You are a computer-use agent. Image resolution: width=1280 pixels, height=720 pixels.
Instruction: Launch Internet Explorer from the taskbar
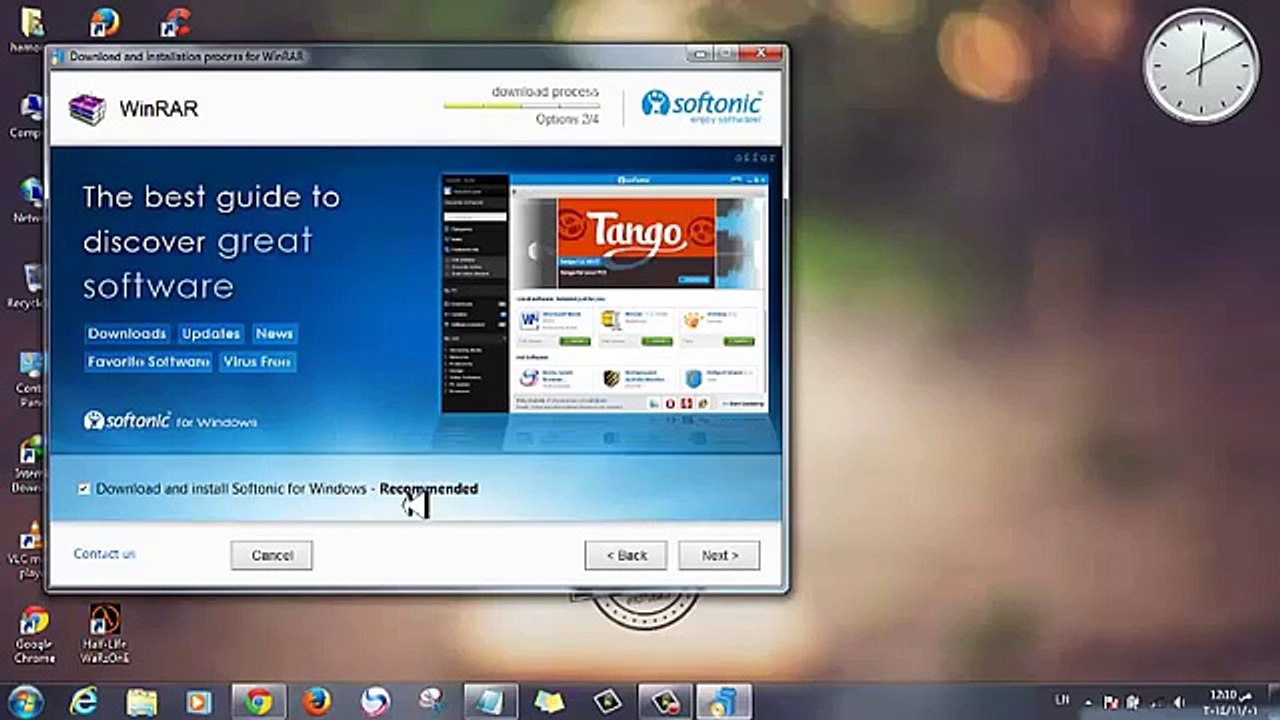84,702
